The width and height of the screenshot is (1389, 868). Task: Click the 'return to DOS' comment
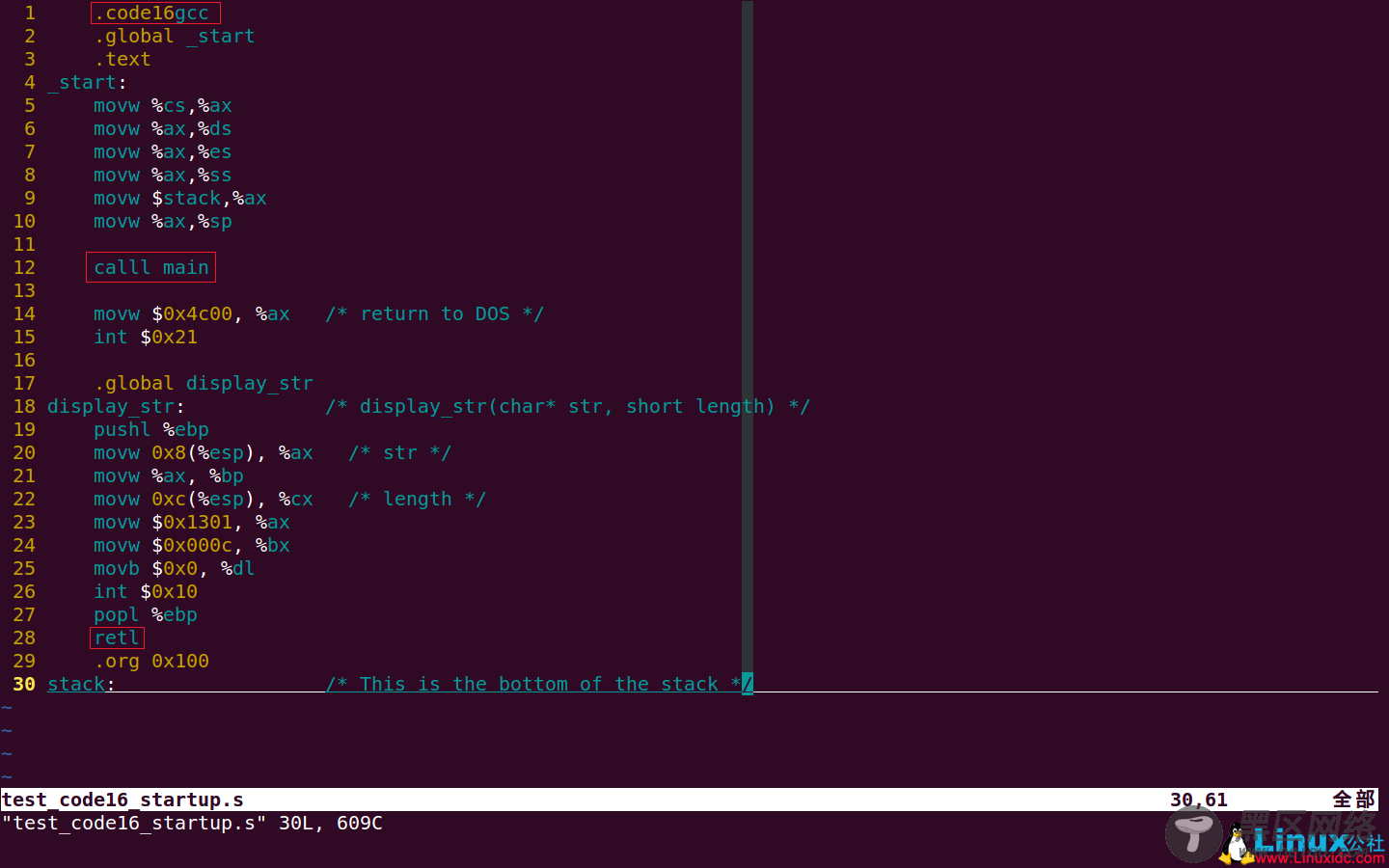click(x=435, y=313)
